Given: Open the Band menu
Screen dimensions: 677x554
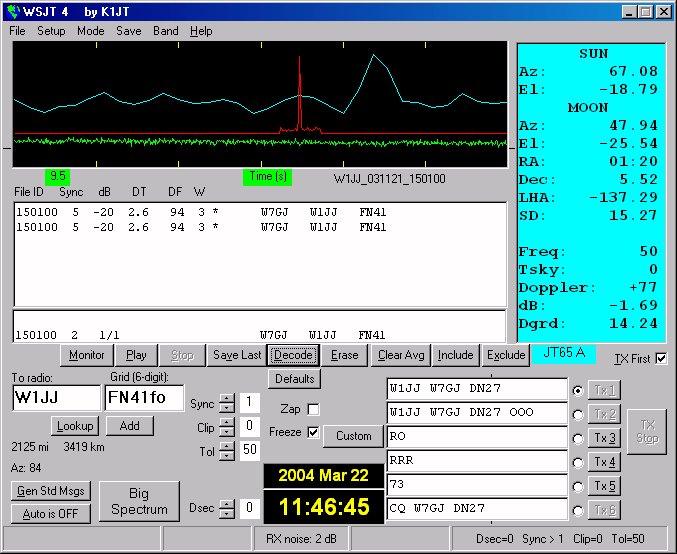Looking at the screenshot, I should click(x=166, y=31).
